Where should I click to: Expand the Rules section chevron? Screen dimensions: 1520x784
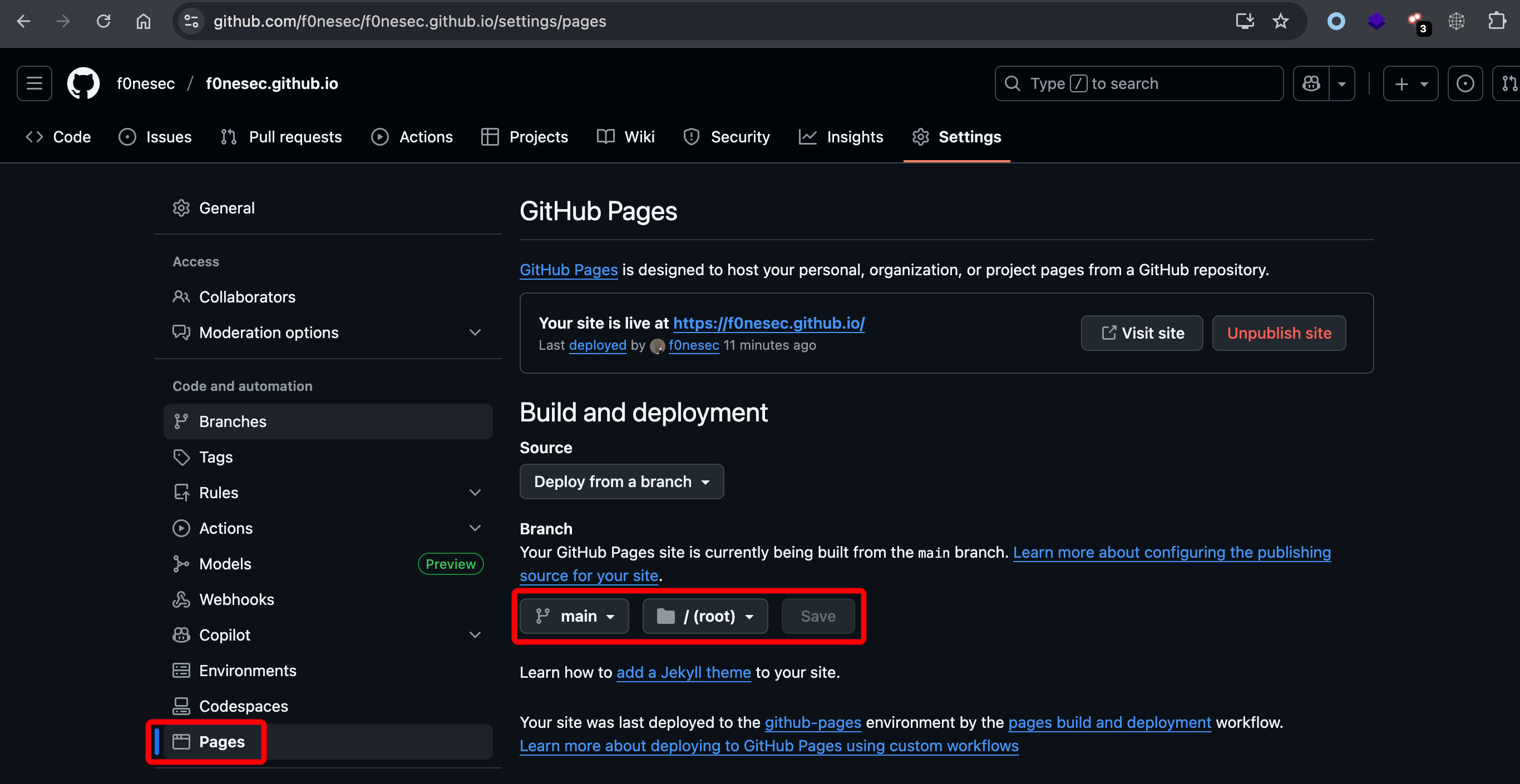point(475,493)
